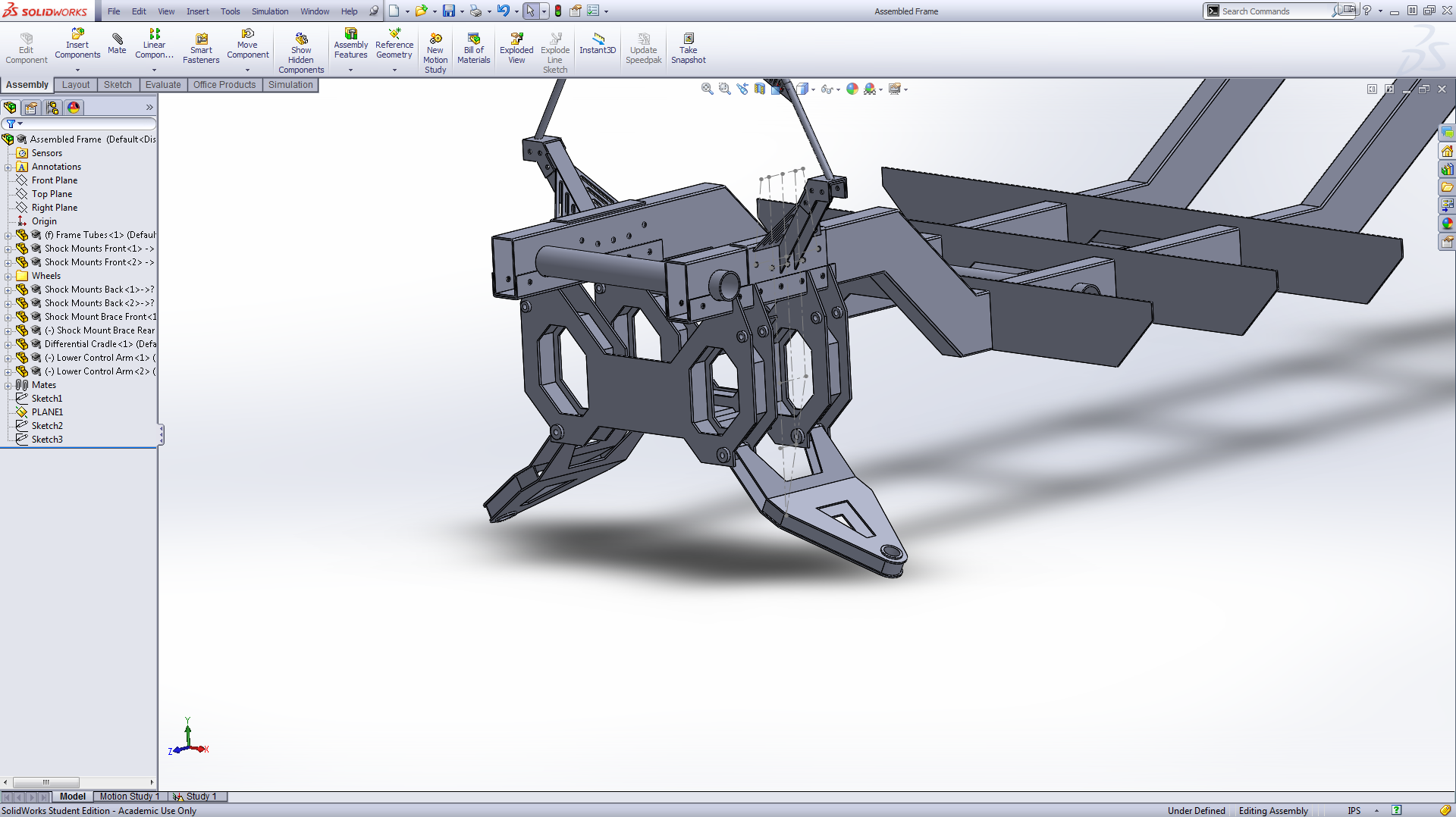
Task: Click the Edit Appearance color ball icon
Action: point(852,89)
